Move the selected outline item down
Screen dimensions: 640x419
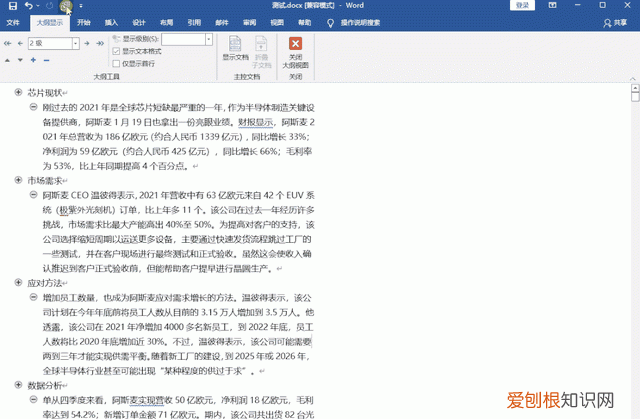(20, 60)
